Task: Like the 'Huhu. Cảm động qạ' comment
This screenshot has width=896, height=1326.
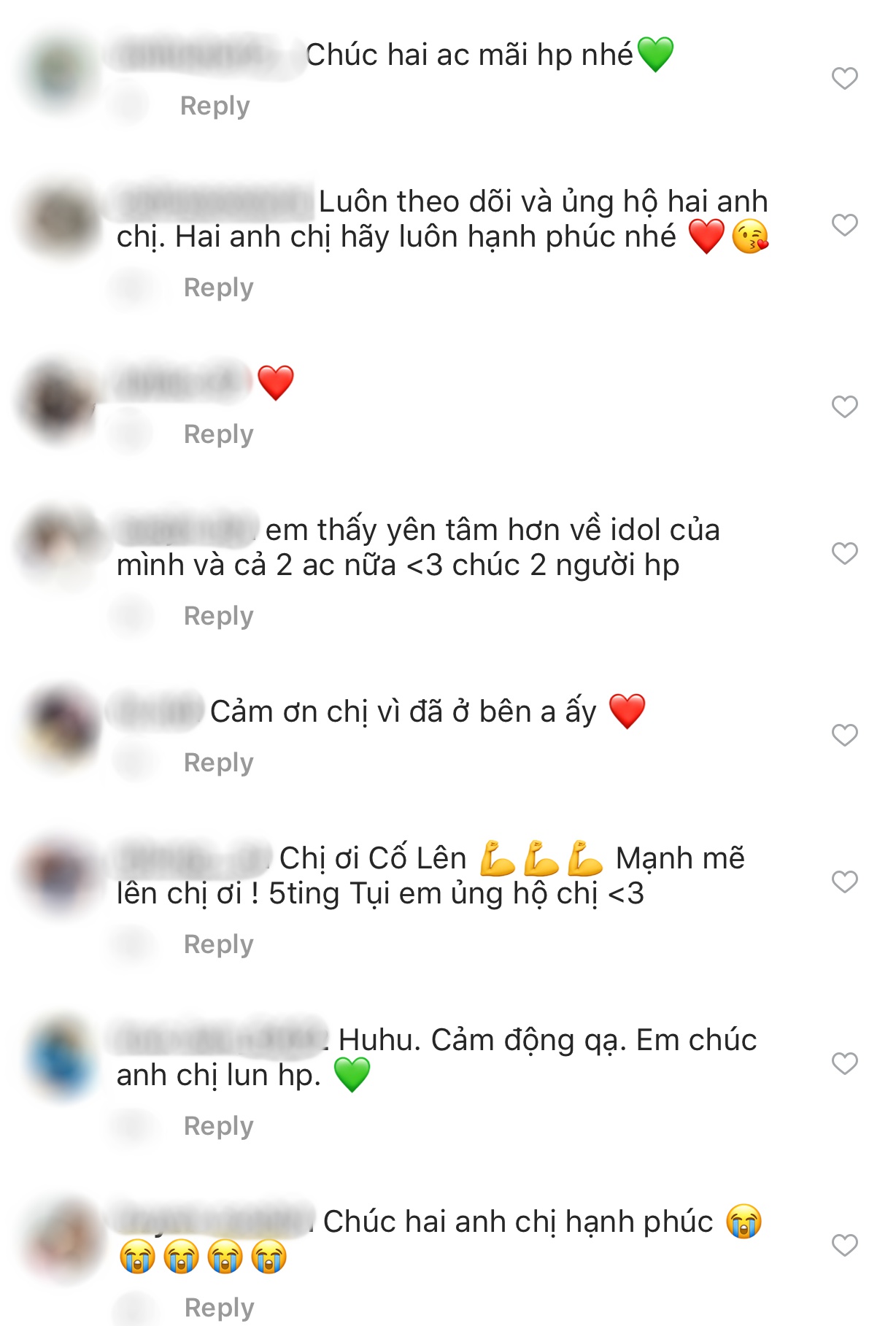Action: tap(844, 1063)
